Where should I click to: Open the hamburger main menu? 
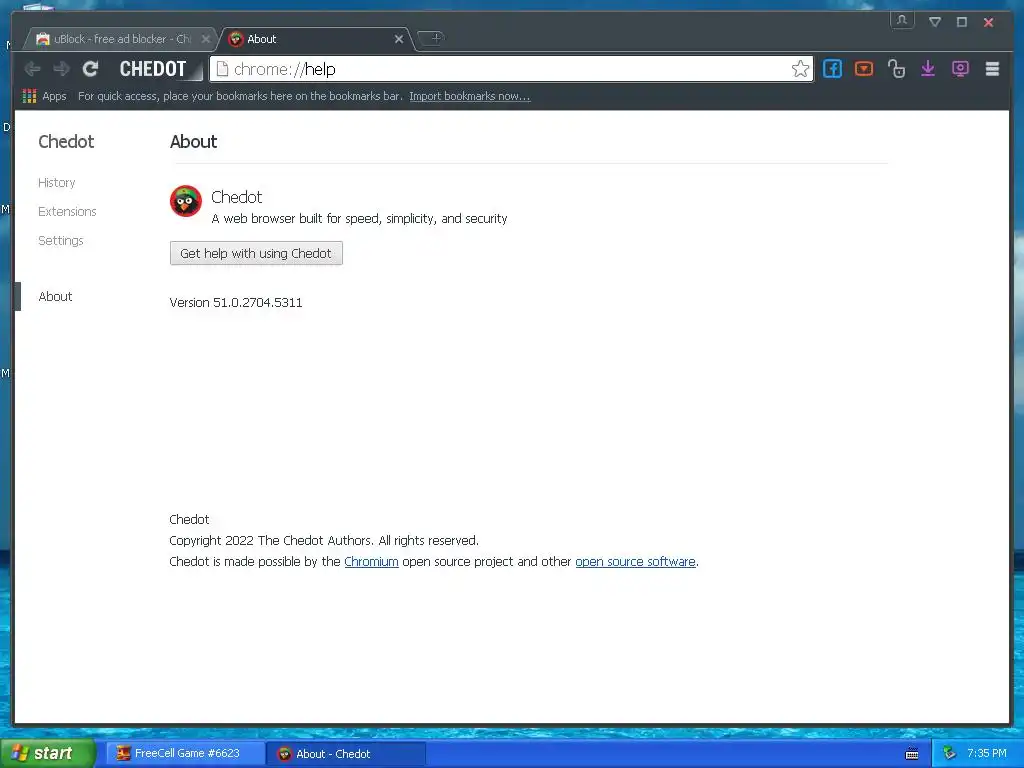(x=992, y=69)
